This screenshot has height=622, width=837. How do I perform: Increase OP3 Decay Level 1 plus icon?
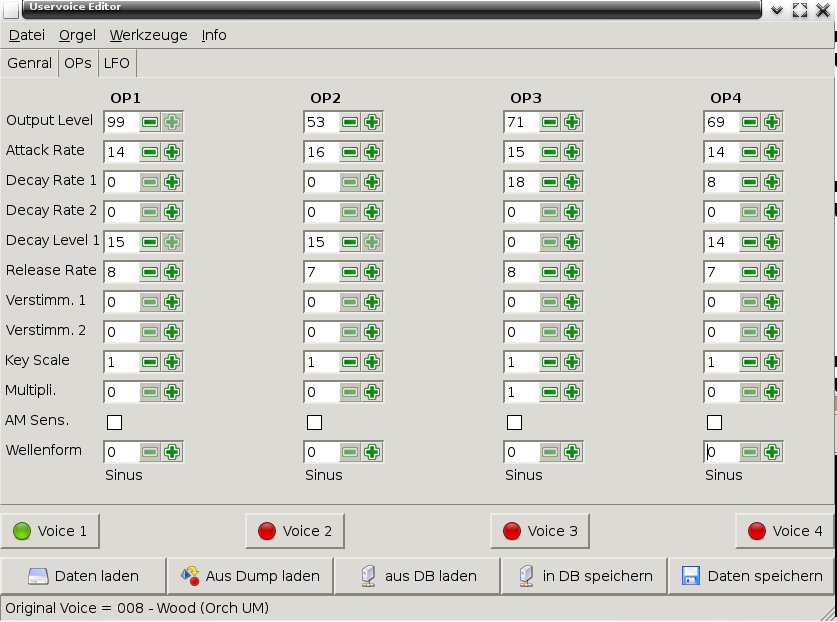(x=572, y=242)
